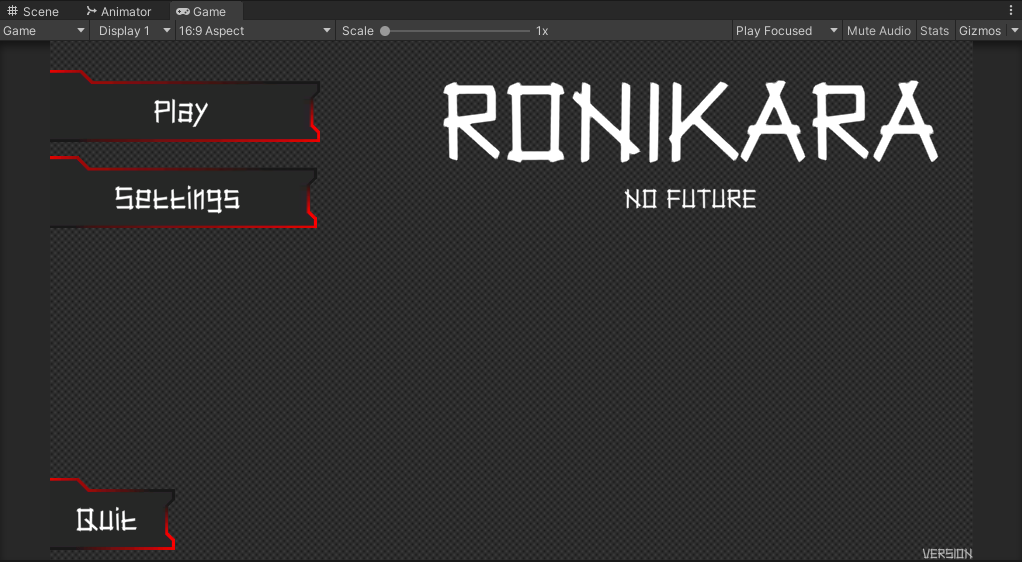Click the 1x scale value

pyautogui.click(x=542, y=31)
